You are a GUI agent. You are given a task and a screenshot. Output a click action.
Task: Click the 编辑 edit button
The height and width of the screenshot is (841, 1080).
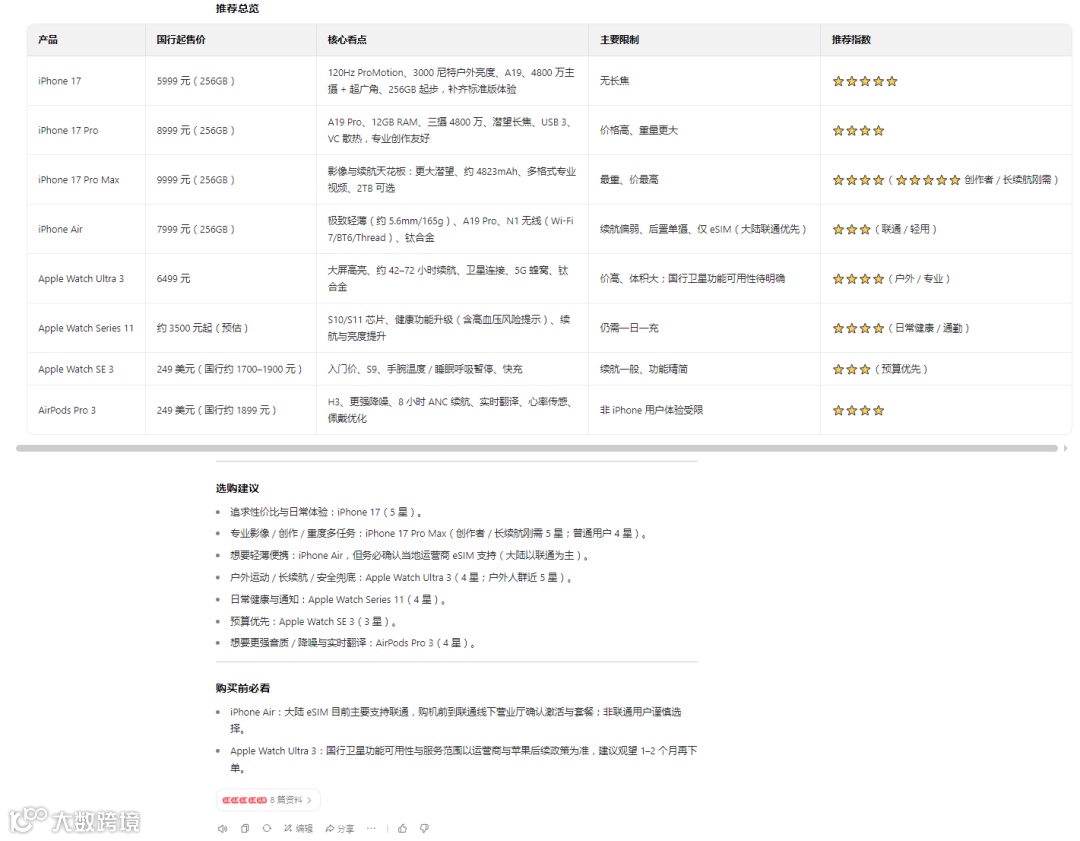click(x=298, y=828)
